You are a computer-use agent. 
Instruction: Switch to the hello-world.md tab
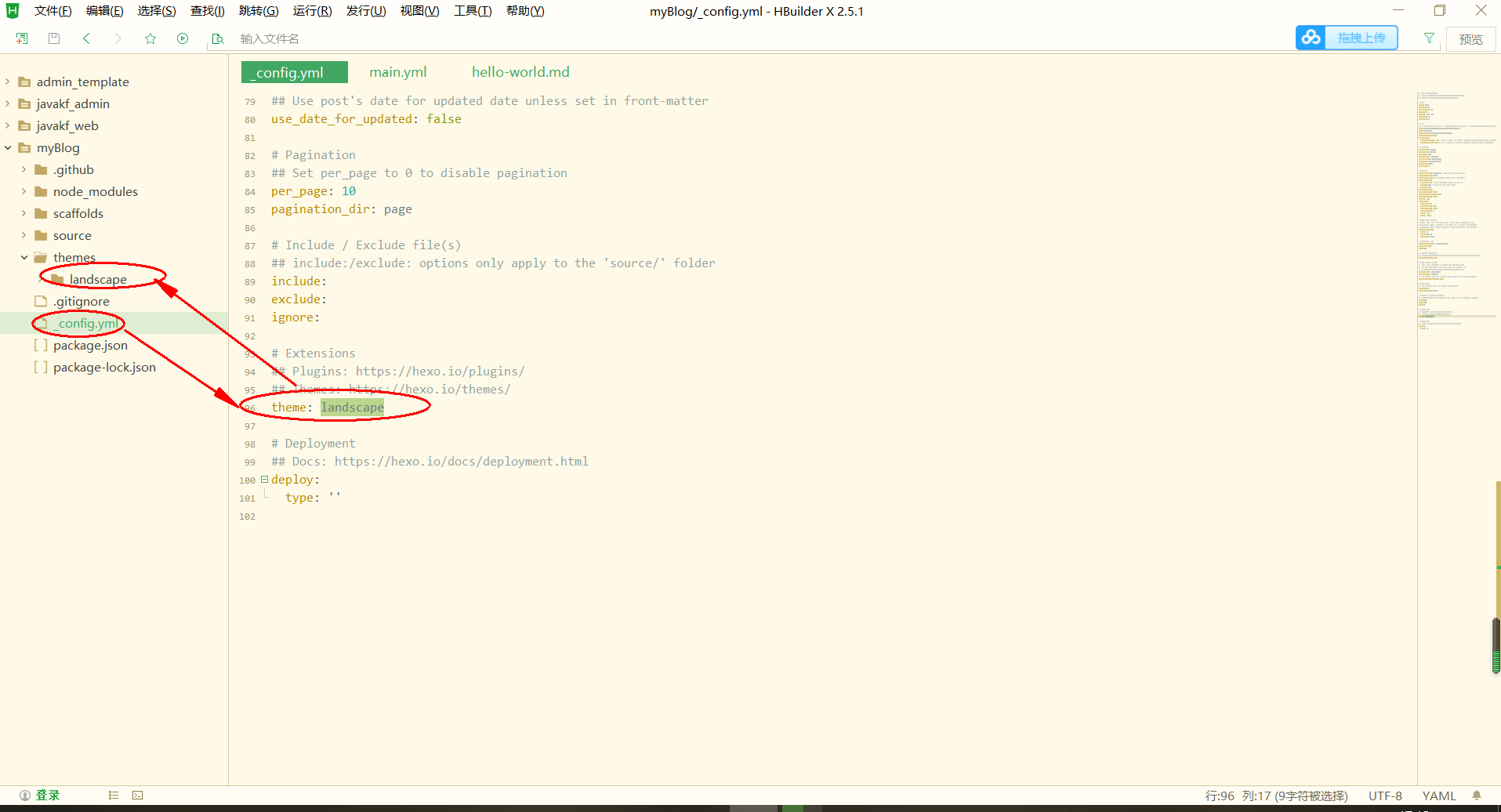520,72
